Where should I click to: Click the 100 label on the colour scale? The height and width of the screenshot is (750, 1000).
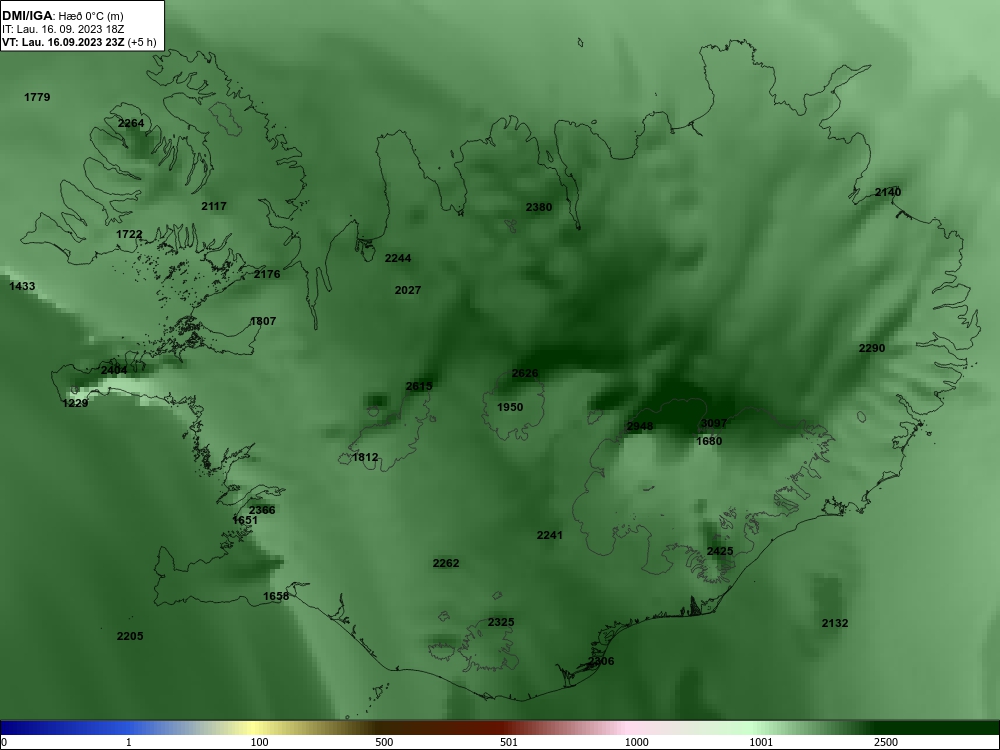point(259,742)
